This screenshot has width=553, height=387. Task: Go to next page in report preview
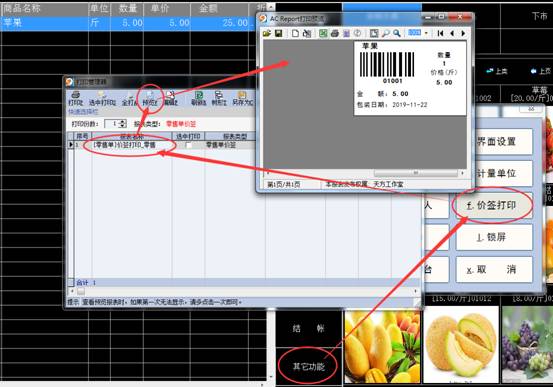click(463, 33)
